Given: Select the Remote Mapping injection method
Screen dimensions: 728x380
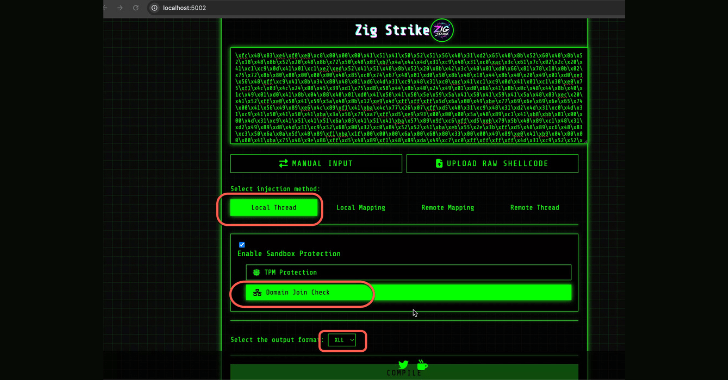Looking at the screenshot, I should pos(448,208).
